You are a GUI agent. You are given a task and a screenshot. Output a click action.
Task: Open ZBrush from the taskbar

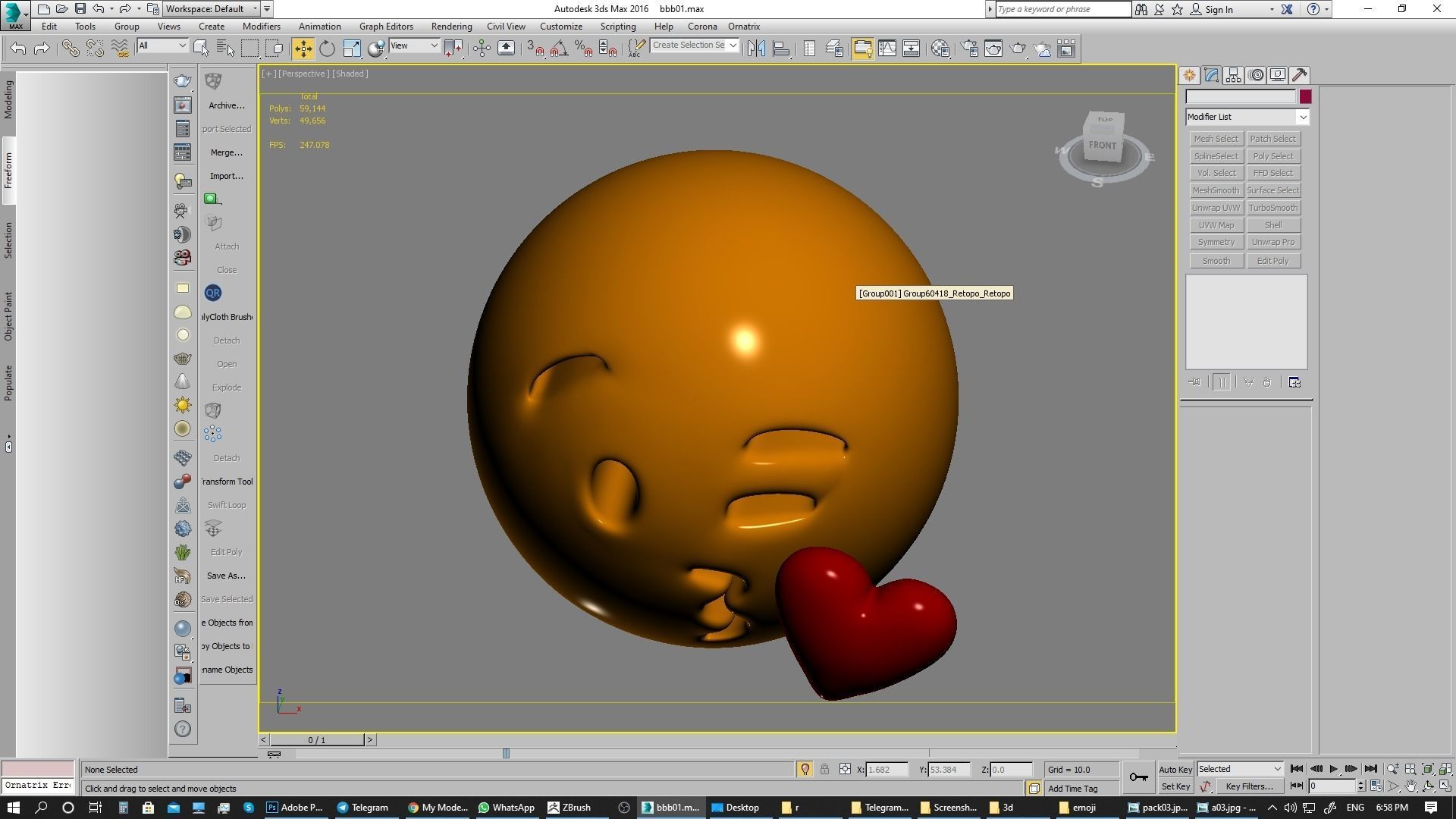pyautogui.click(x=570, y=808)
